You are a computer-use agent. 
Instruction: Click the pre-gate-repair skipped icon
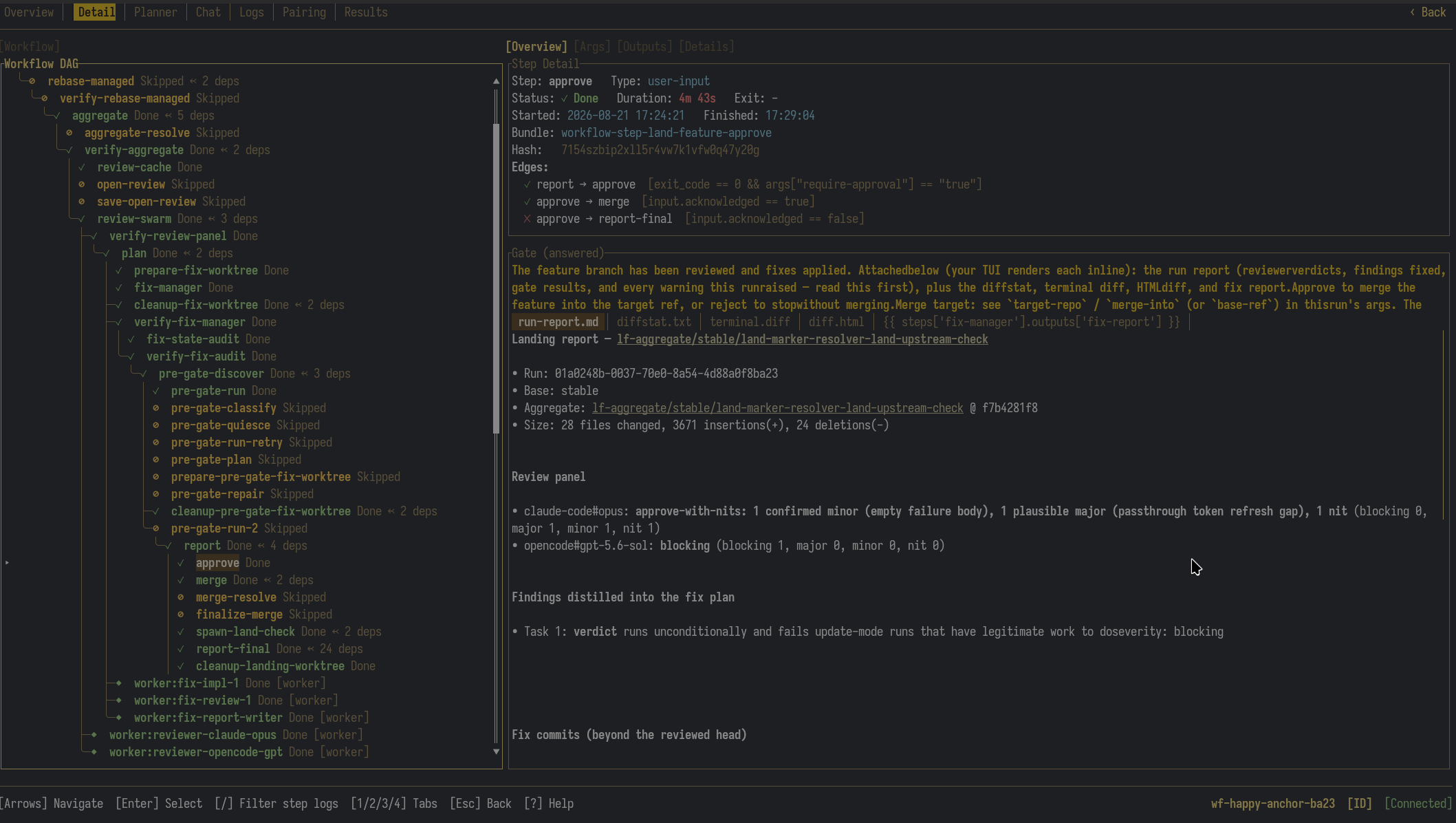coord(156,494)
